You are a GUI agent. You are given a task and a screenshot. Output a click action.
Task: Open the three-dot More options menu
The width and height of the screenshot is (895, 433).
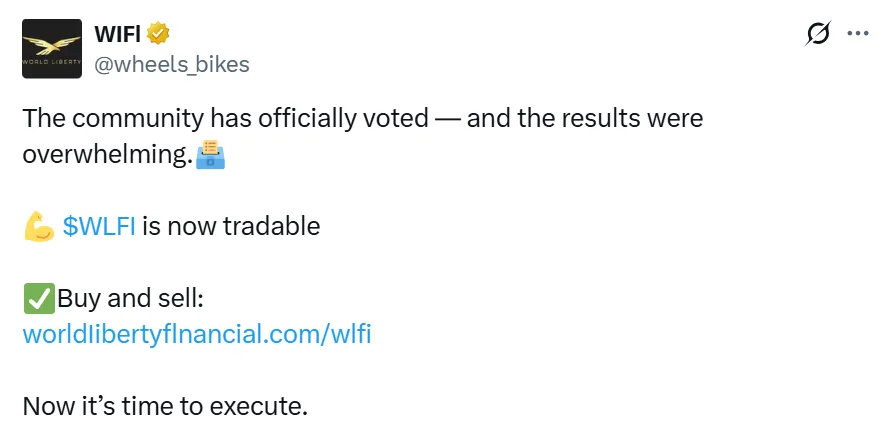pyautogui.click(x=858, y=33)
